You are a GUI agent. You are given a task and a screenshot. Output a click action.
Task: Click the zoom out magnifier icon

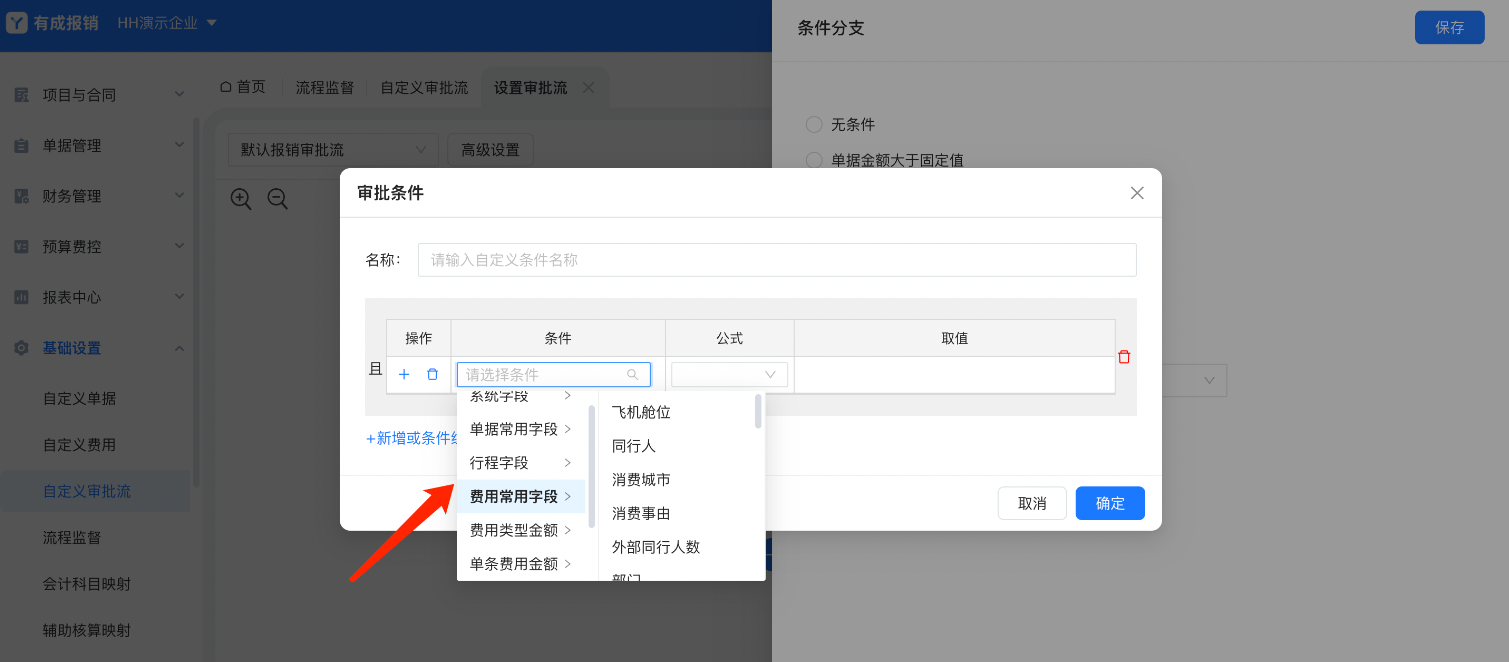point(277,198)
